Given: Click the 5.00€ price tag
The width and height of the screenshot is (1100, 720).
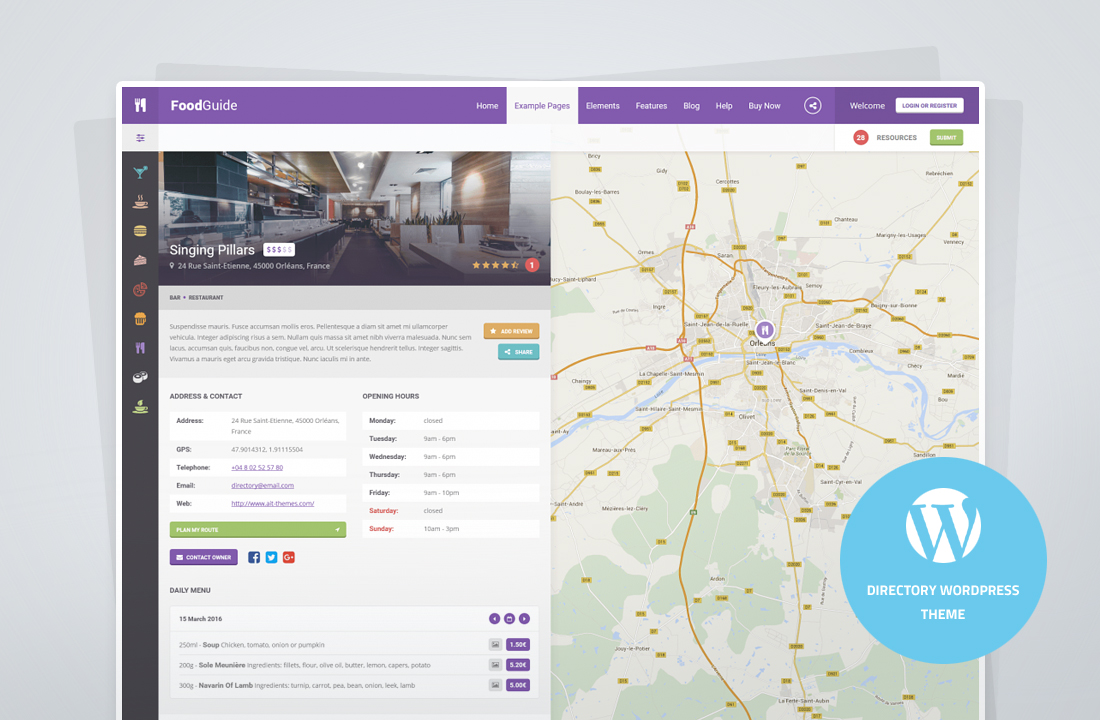Looking at the screenshot, I should 518,685.
